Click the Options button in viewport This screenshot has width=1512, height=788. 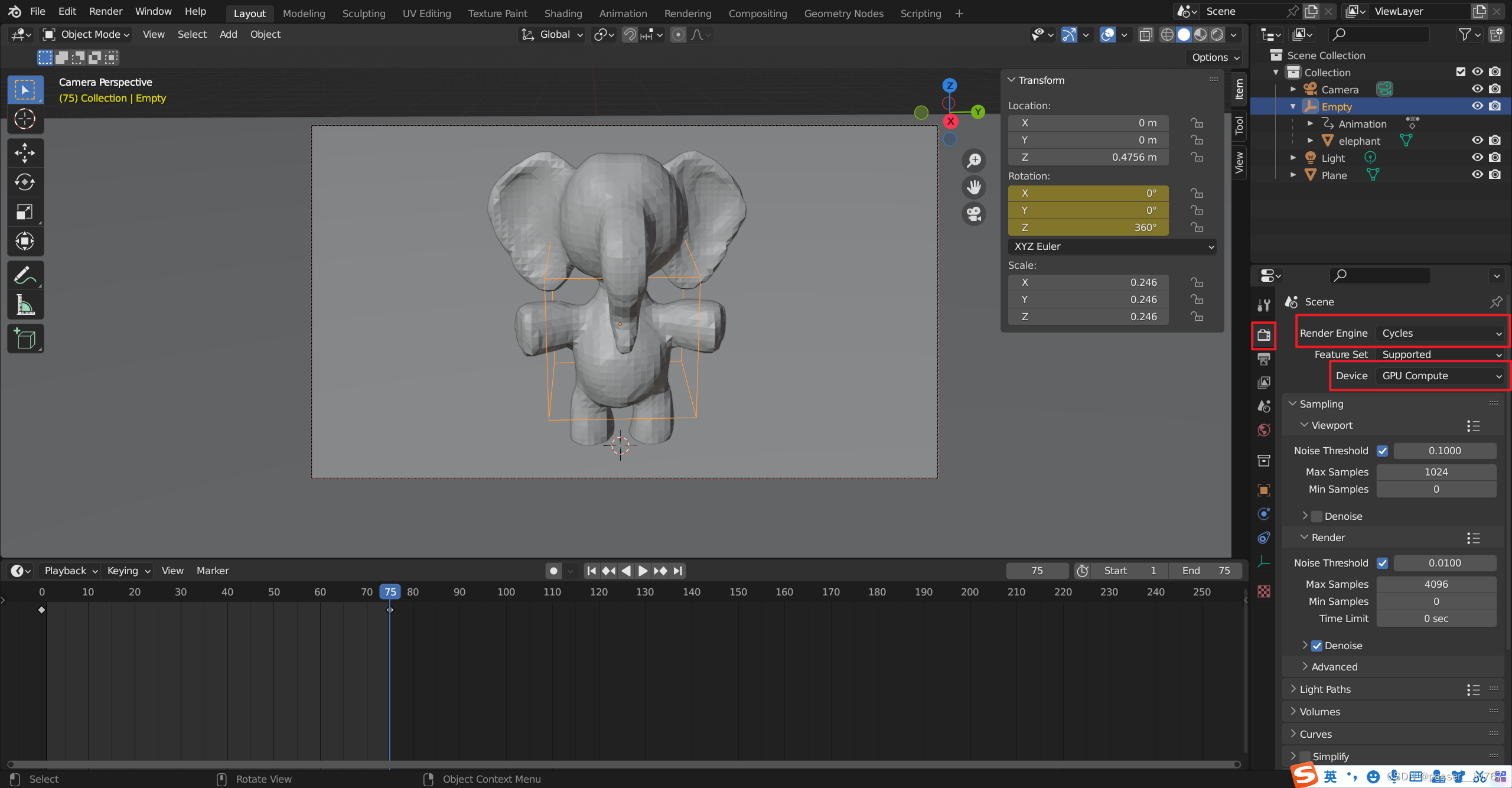pos(1215,57)
